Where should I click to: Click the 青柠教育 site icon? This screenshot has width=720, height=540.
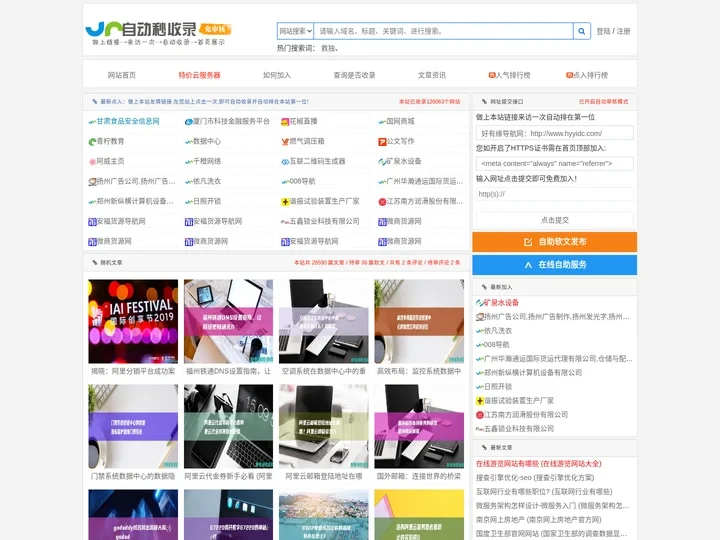pos(92,142)
